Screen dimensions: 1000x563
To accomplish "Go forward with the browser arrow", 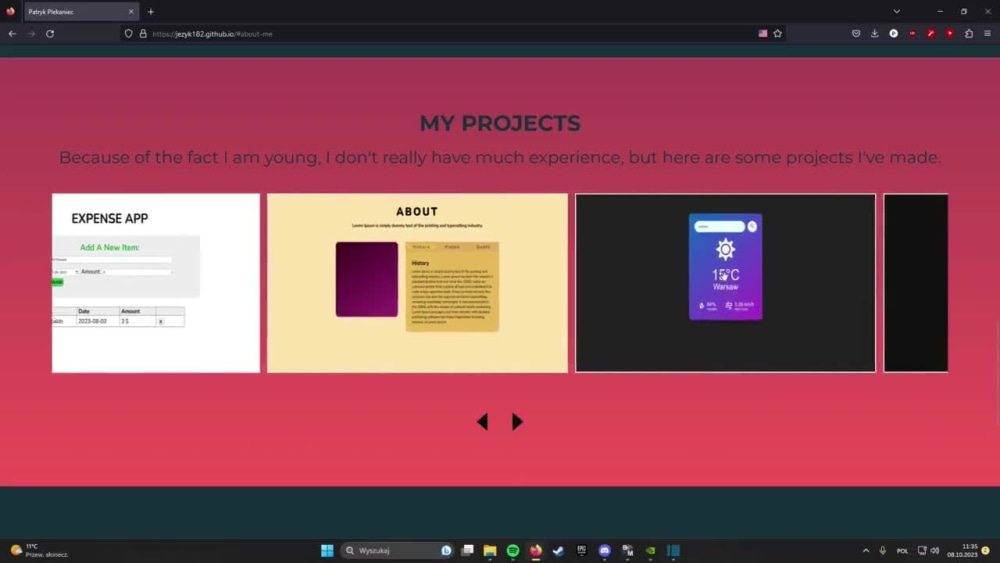I will coord(31,34).
